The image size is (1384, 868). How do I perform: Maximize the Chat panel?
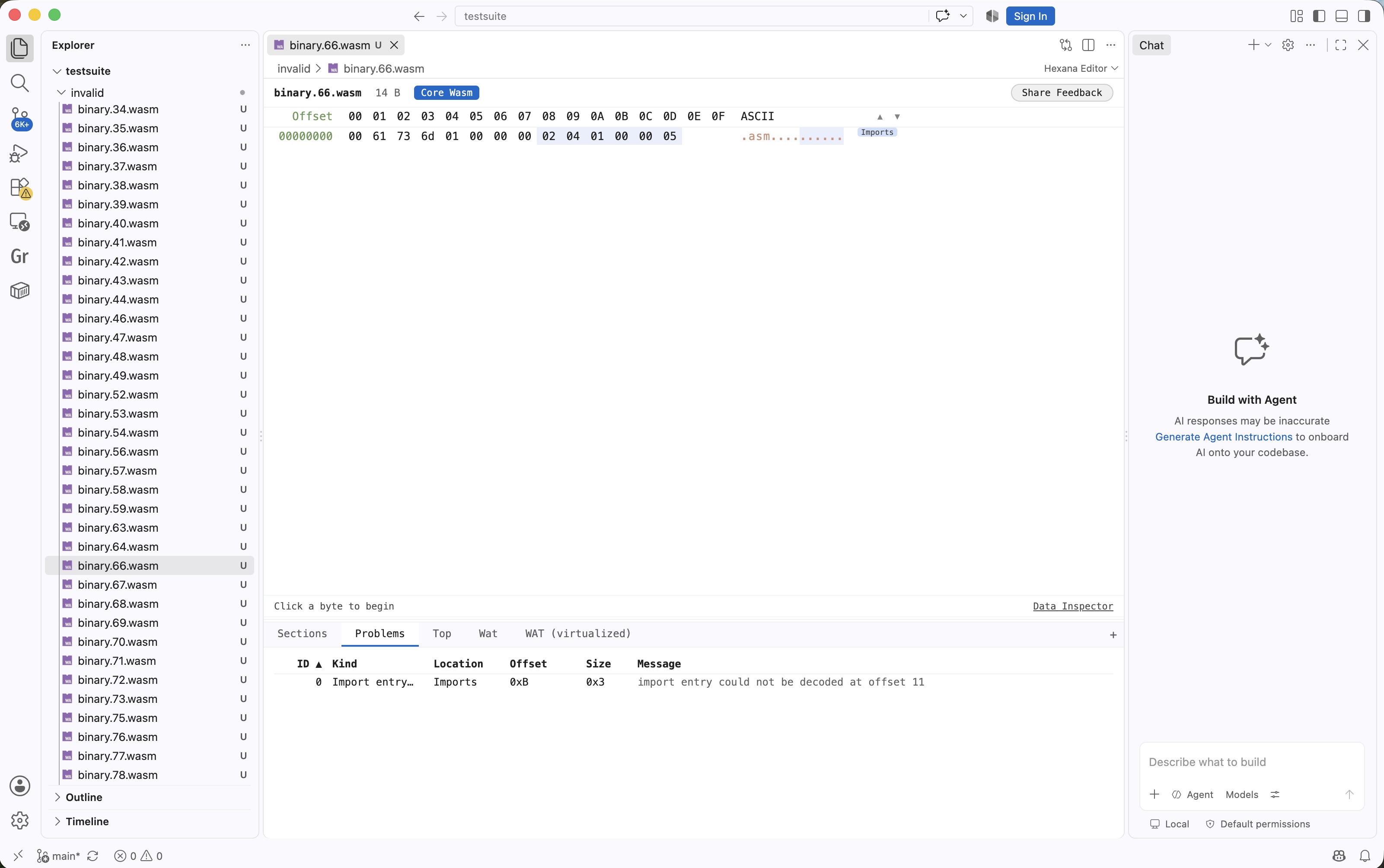[x=1340, y=45]
